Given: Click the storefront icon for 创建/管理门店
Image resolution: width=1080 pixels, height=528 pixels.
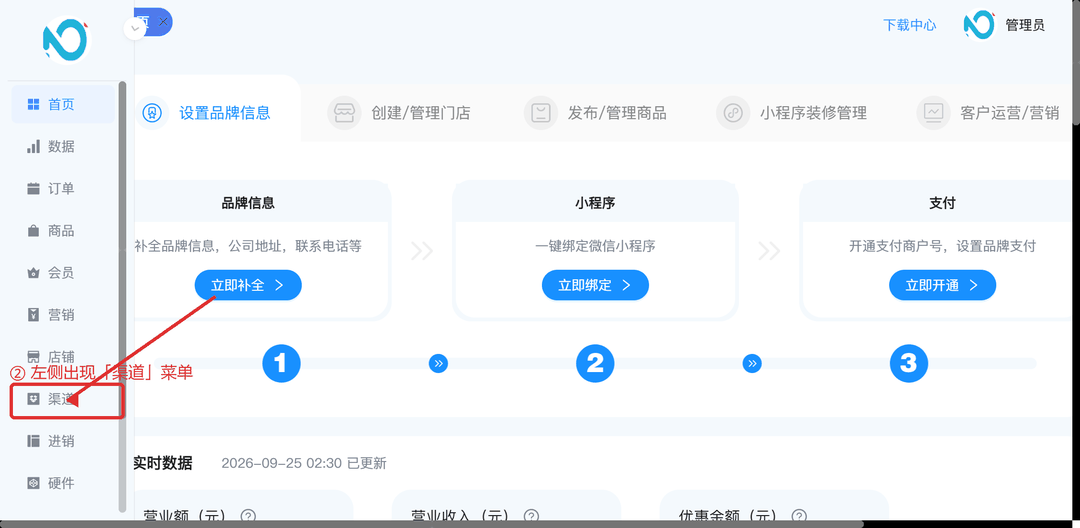Looking at the screenshot, I should [344, 113].
